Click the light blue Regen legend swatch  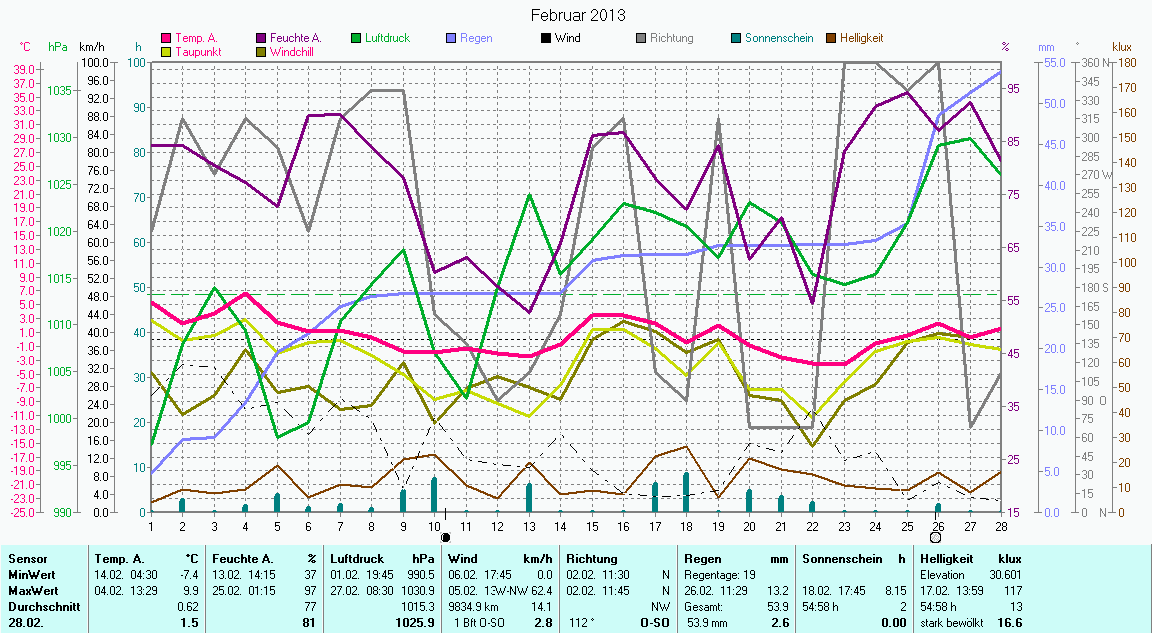pos(451,38)
